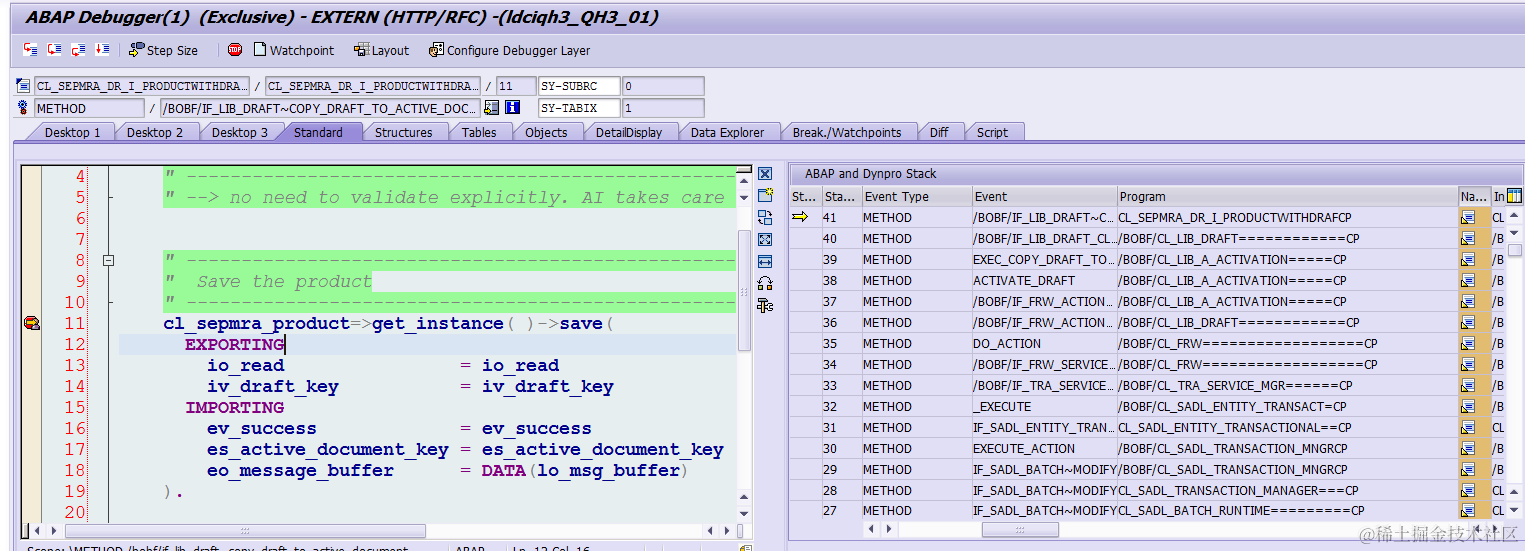
Task: Click the navigation icon in stack row 30
Action: [x=1468, y=448]
